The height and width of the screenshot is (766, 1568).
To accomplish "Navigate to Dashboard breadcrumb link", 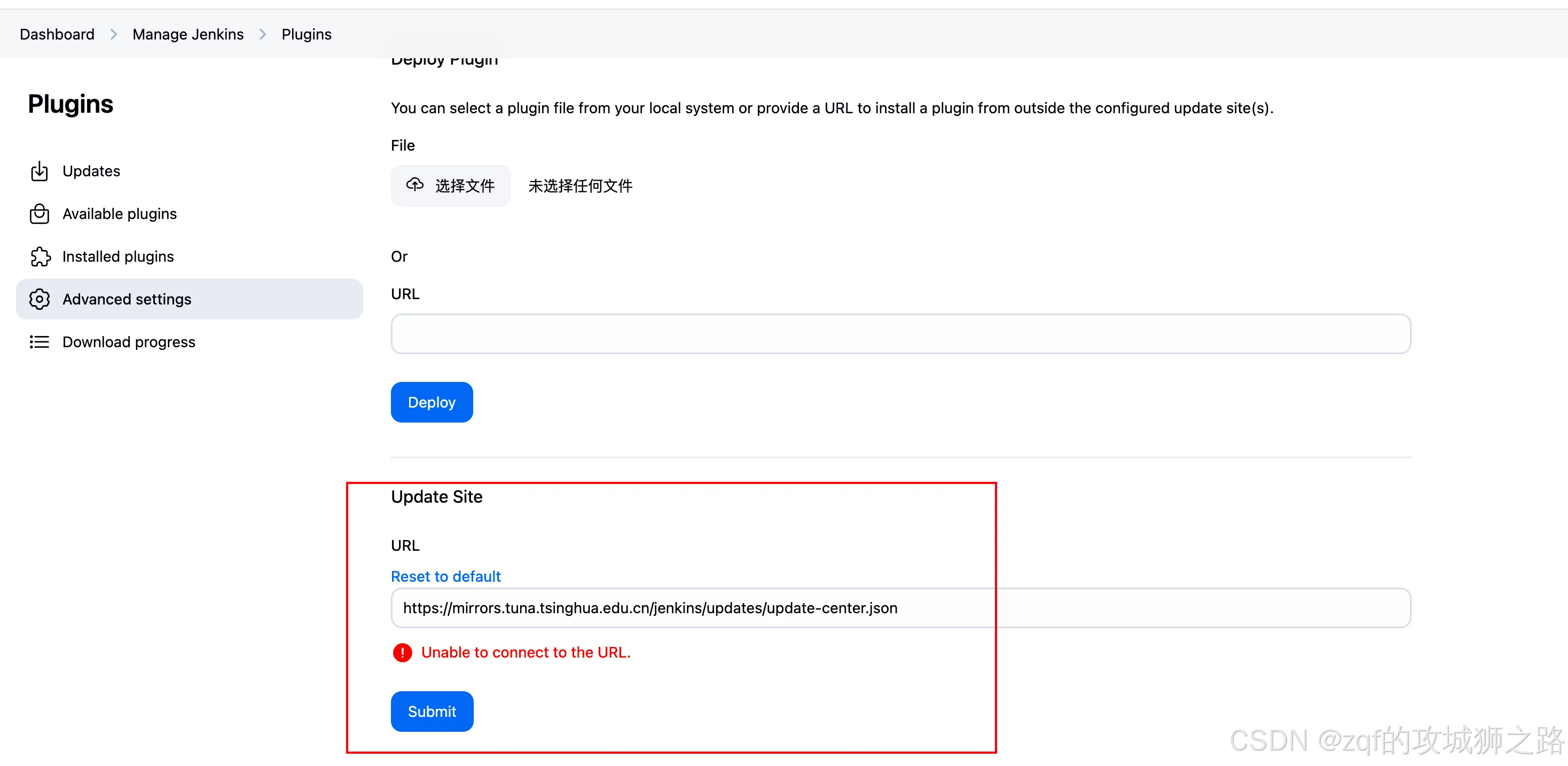I will [x=57, y=34].
